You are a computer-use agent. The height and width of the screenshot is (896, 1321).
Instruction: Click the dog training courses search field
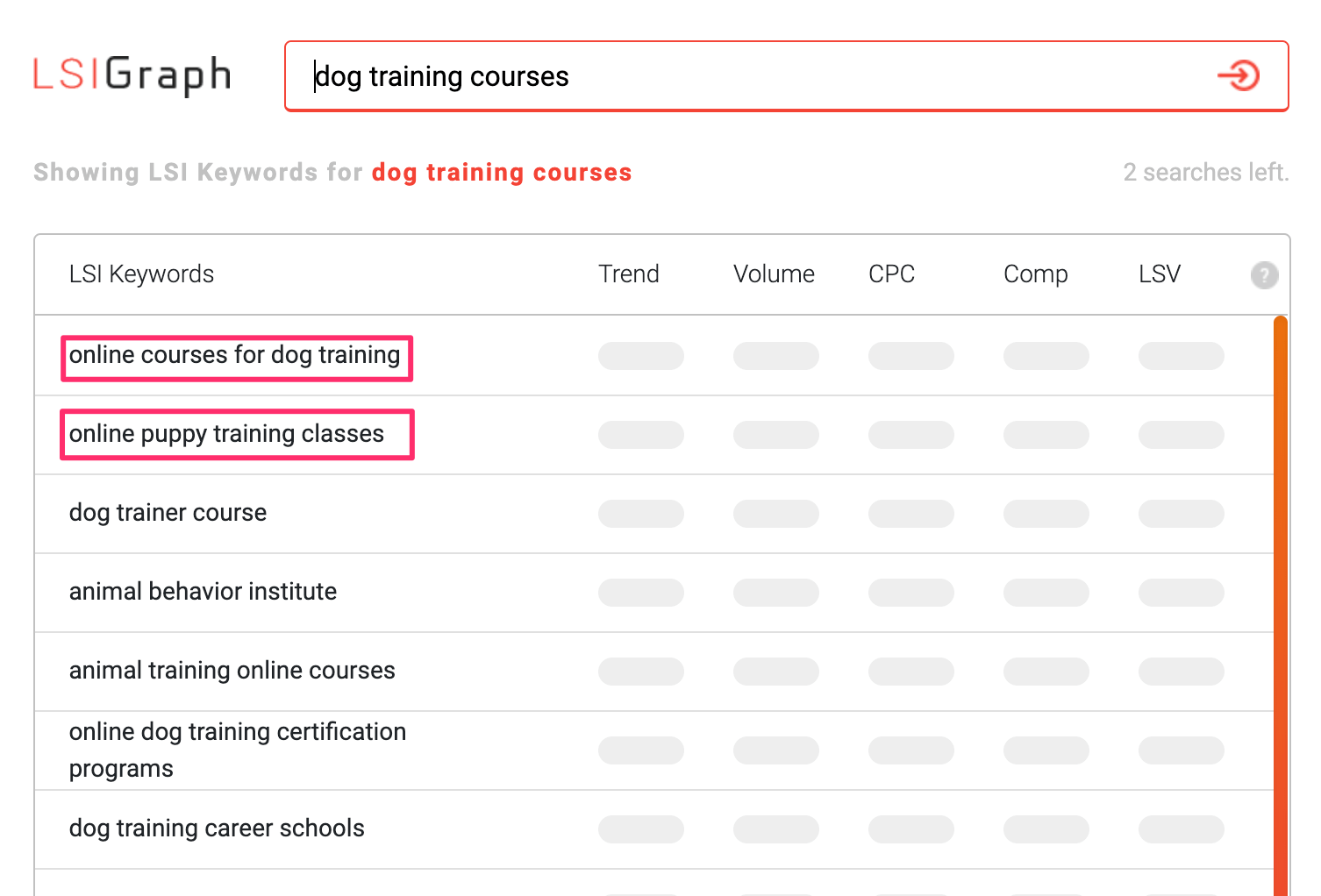(754, 76)
